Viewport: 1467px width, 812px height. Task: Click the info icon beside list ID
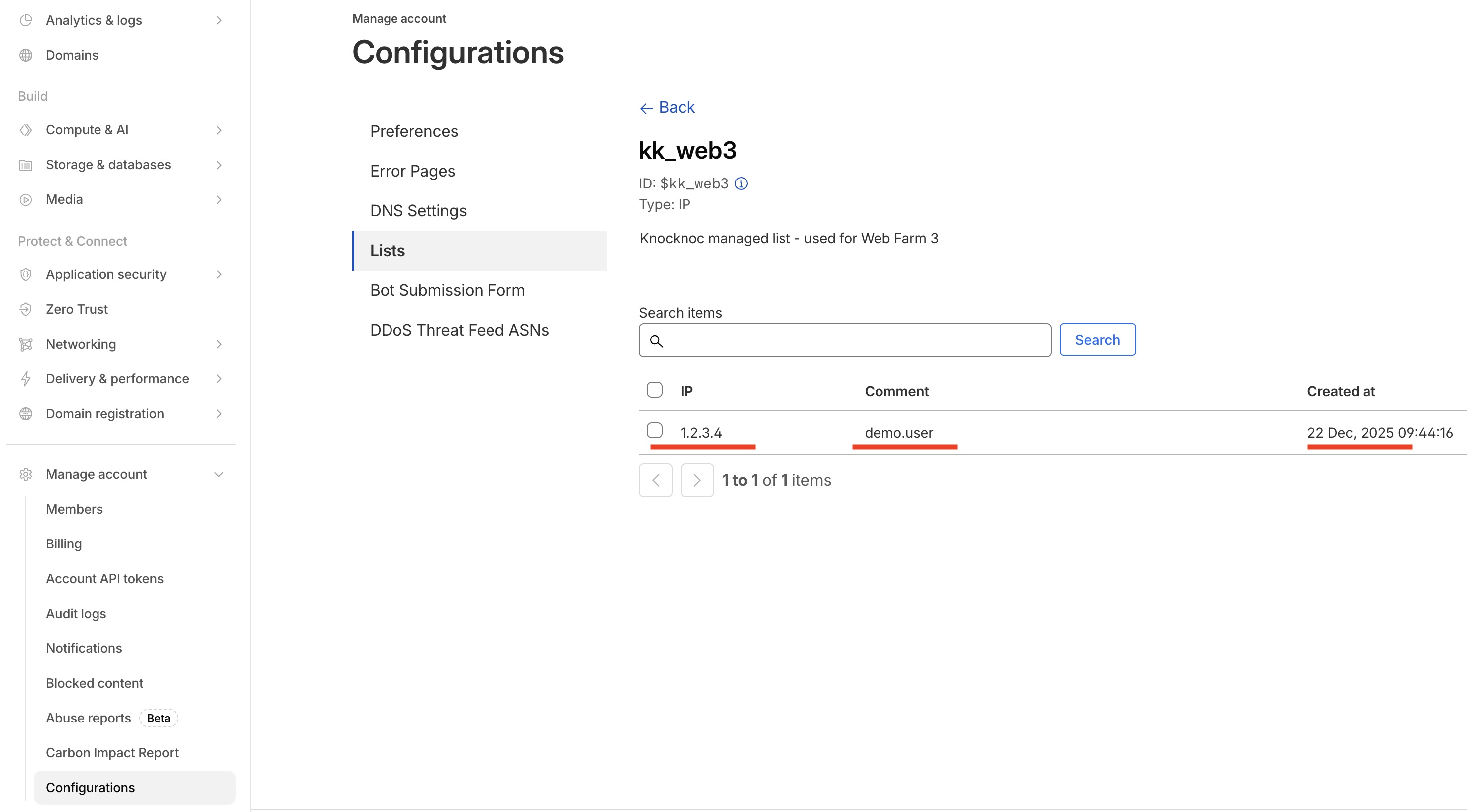point(741,183)
